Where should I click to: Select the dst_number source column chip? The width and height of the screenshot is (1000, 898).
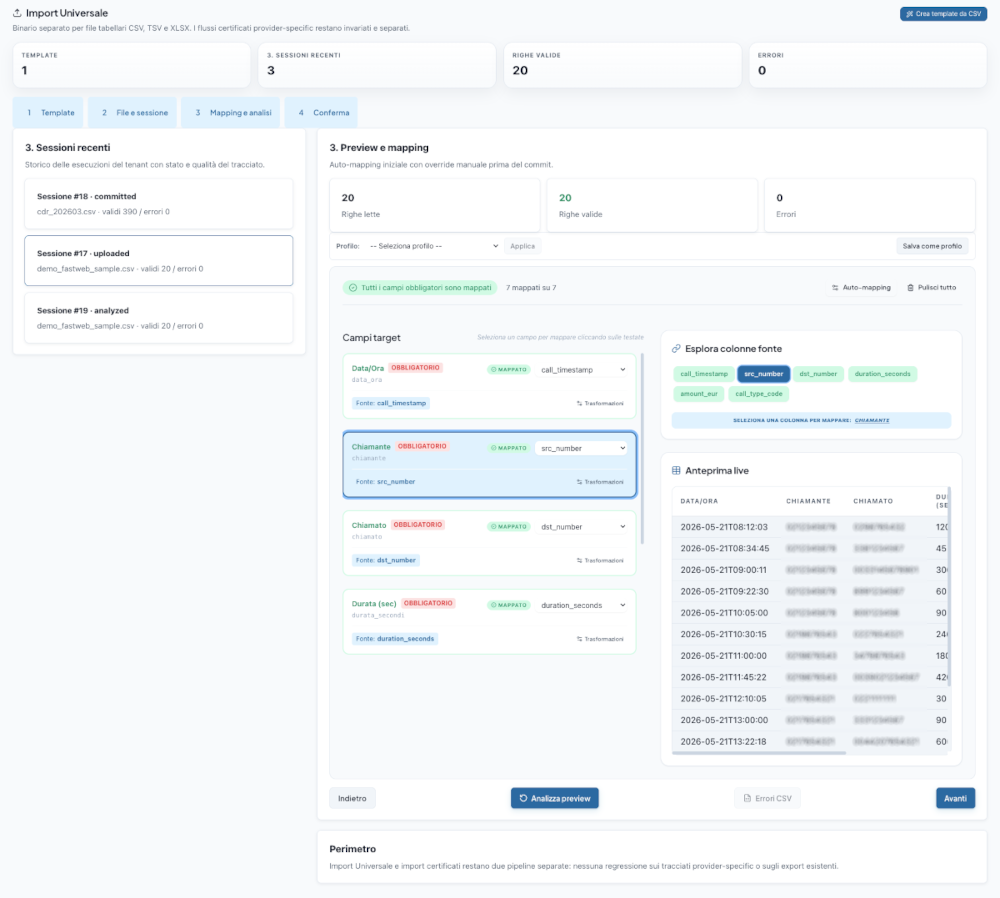[x=818, y=374]
